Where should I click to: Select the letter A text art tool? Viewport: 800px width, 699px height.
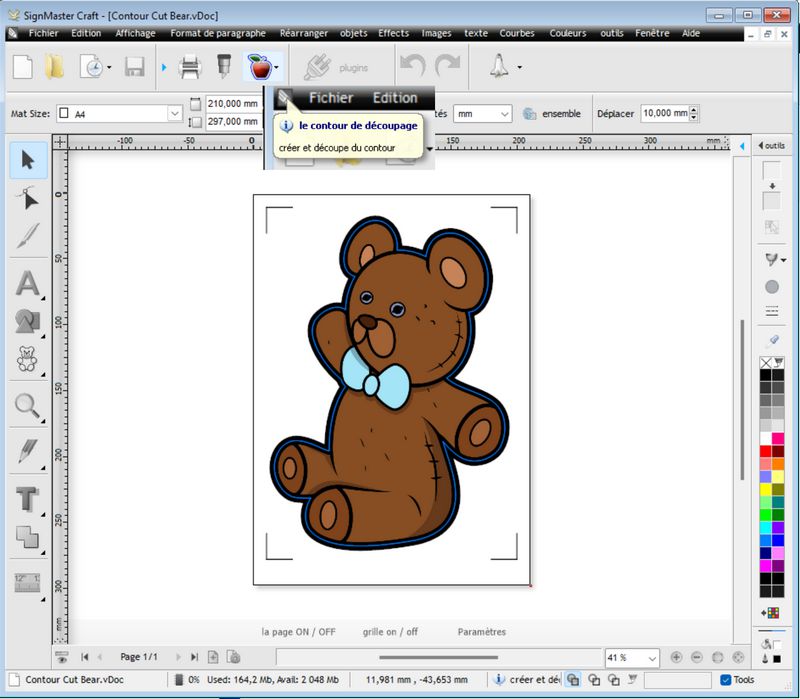pyautogui.click(x=28, y=283)
